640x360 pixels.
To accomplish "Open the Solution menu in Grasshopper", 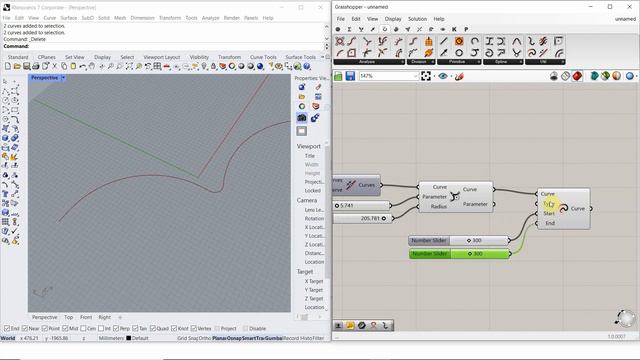I will pos(417,19).
